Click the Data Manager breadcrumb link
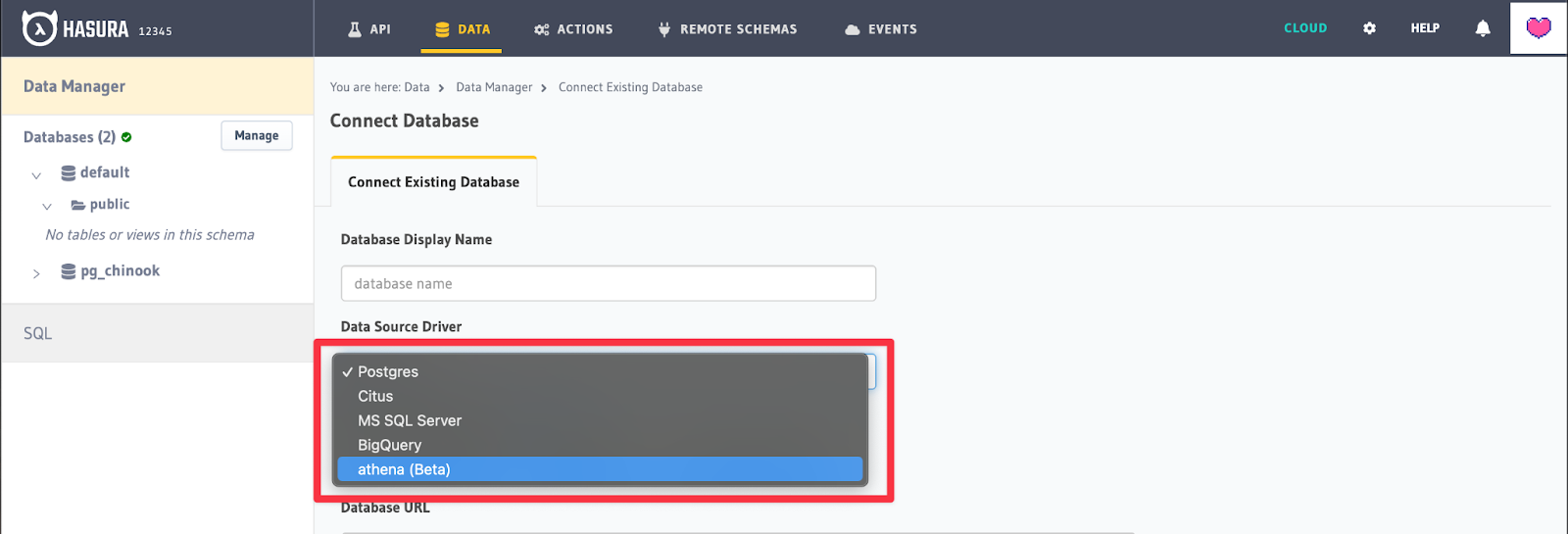Screen dimensions: 1568x534 pyautogui.click(x=494, y=87)
